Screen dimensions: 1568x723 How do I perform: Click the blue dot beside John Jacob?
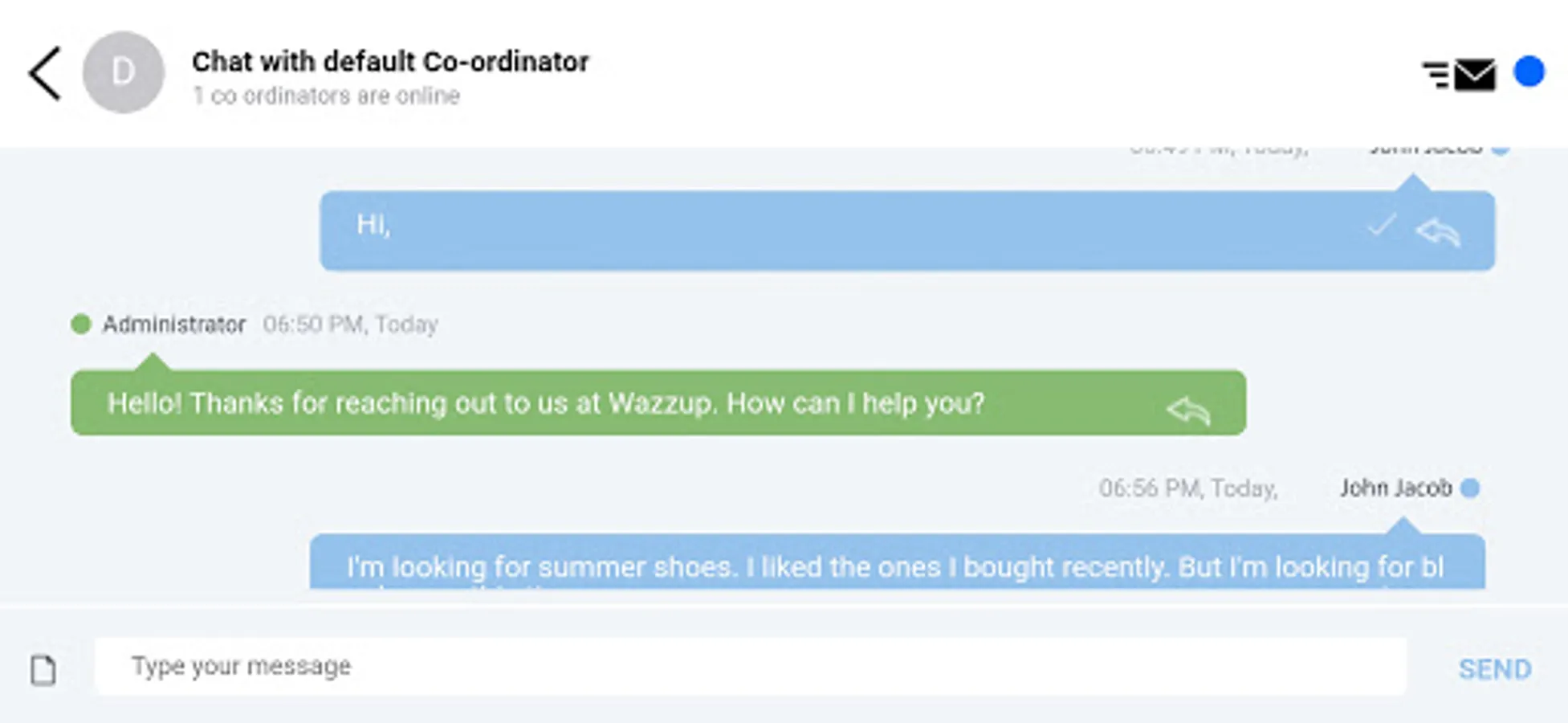tap(1470, 488)
